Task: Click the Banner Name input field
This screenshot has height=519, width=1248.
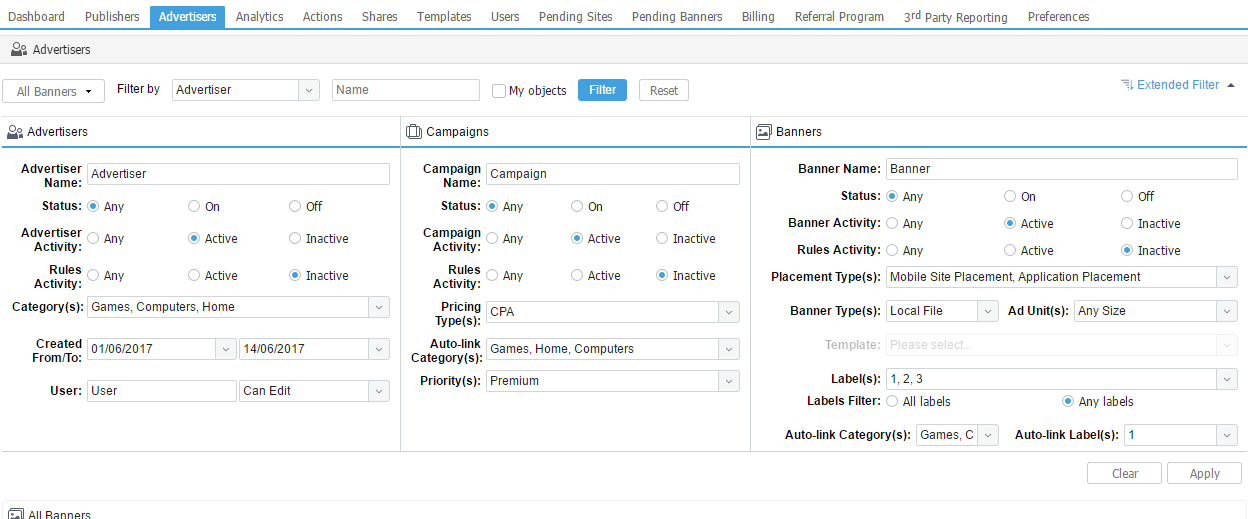Action: point(1062,169)
